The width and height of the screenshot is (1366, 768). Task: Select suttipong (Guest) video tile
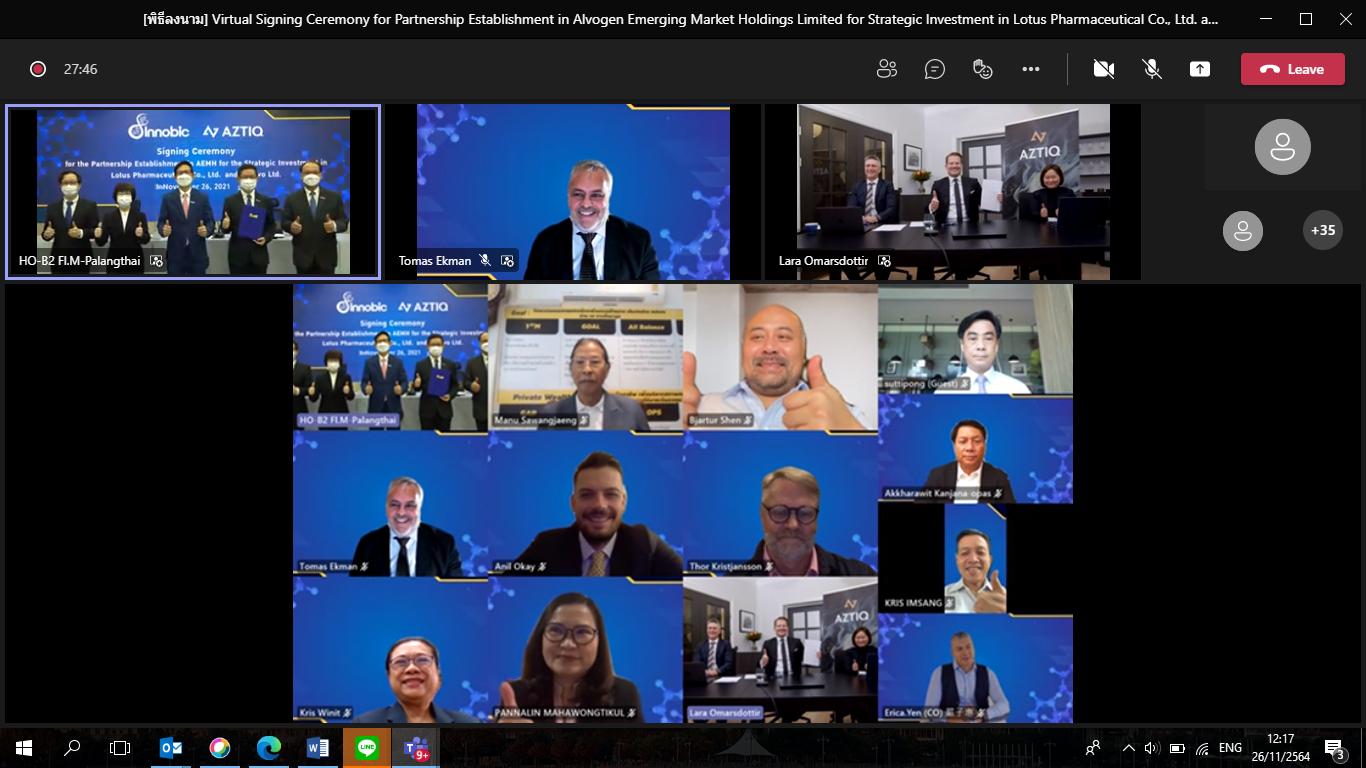point(975,339)
